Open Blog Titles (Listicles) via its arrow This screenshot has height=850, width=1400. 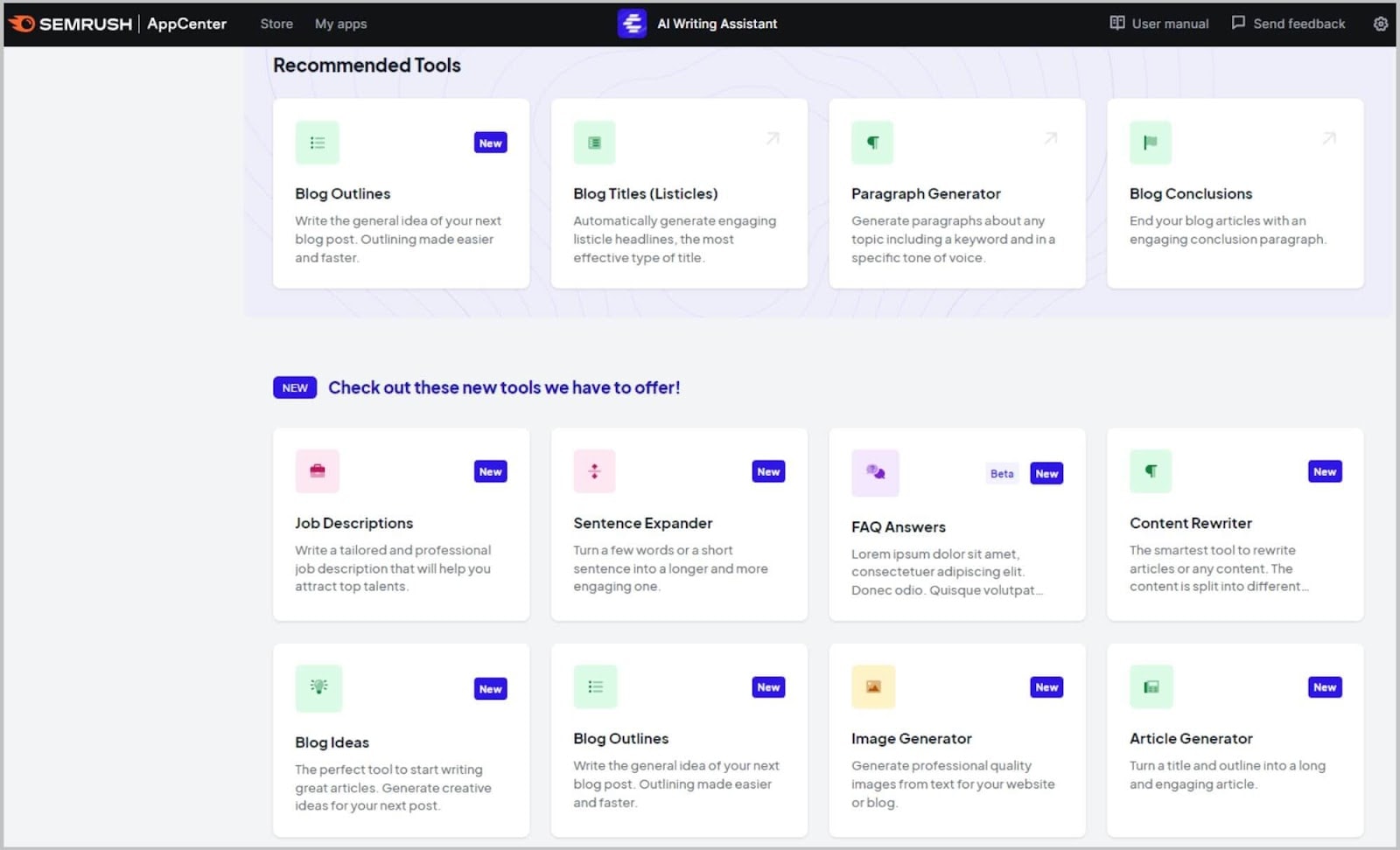[x=772, y=137]
